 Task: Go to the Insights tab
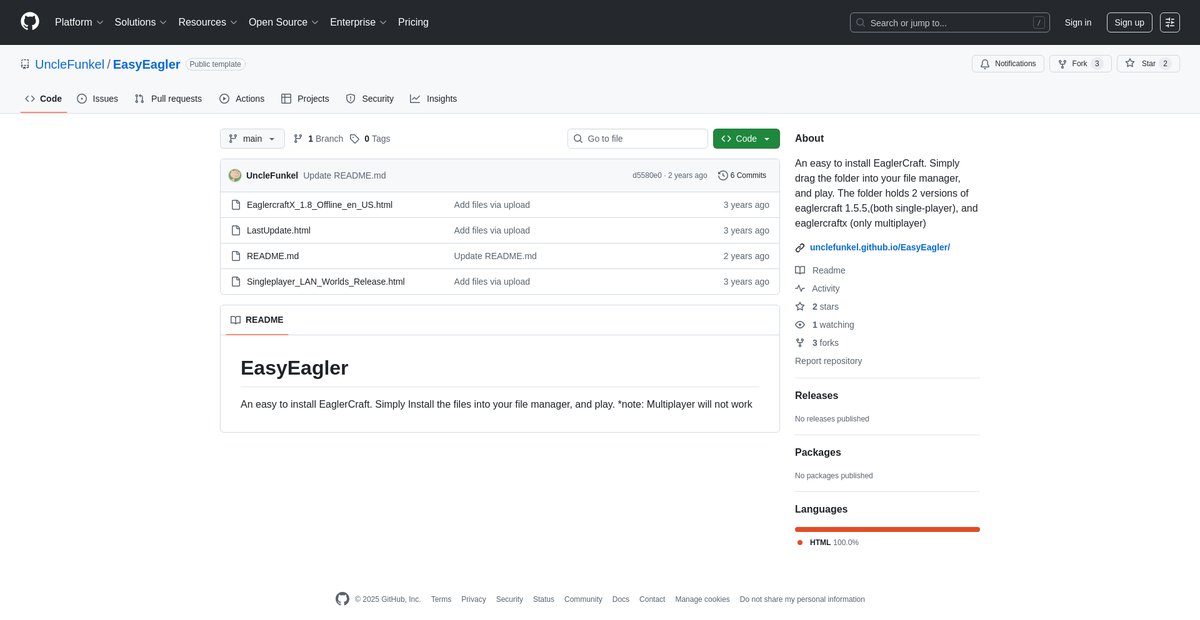(433, 99)
